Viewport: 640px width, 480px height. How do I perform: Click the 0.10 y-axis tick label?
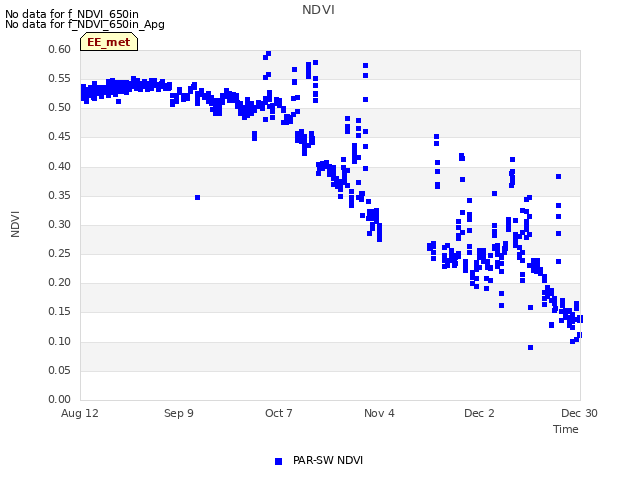pos(60,341)
